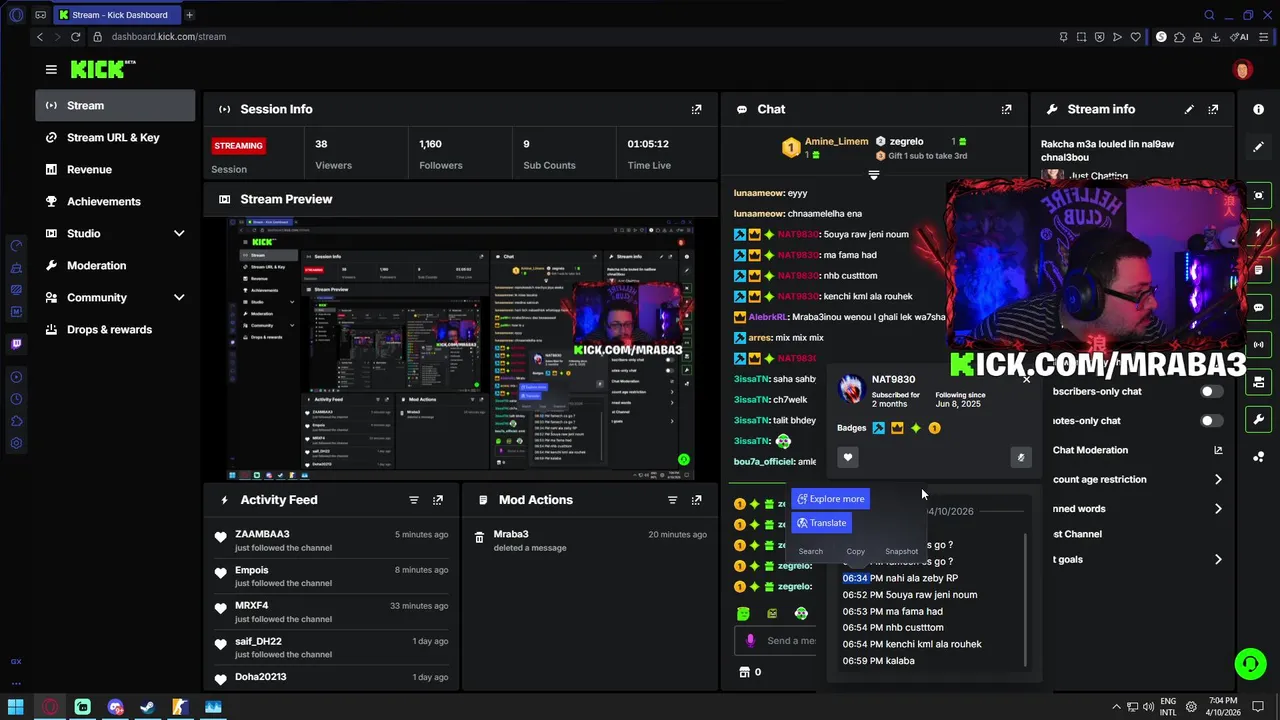Filter the Activity Feed list
This screenshot has width=1280, height=720.
coord(414,500)
